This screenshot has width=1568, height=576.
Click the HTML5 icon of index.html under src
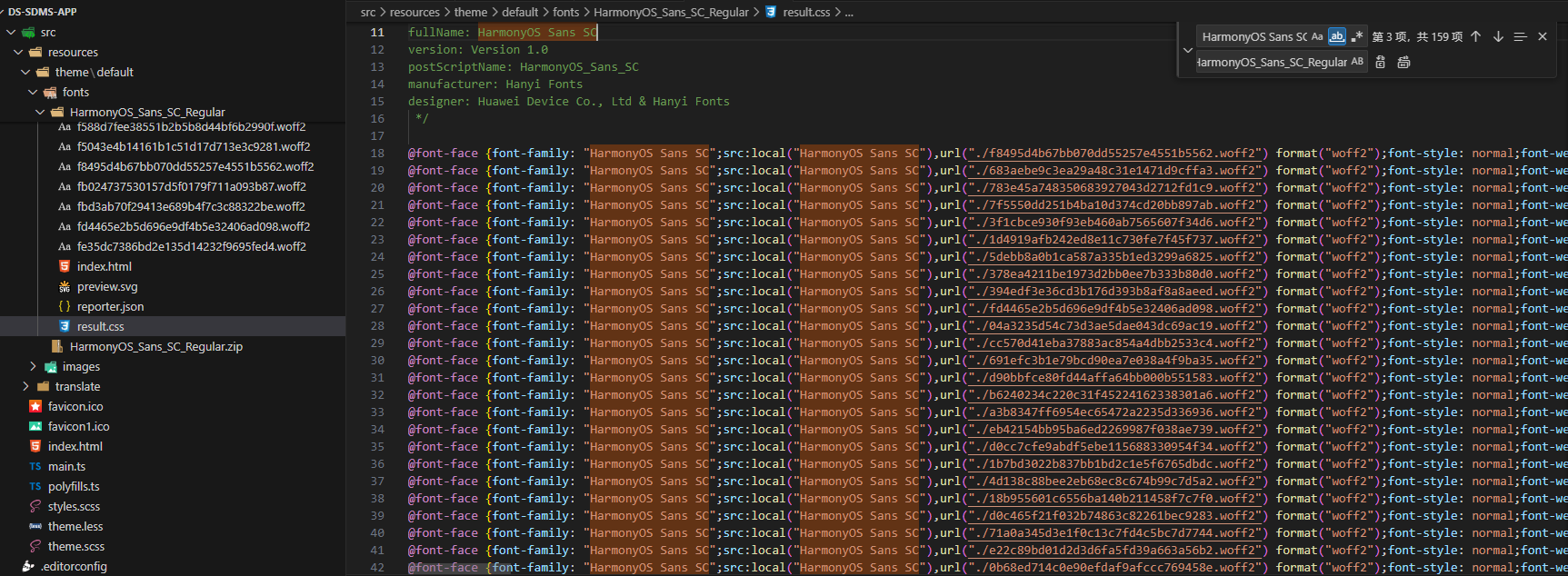[x=35, y=446]
